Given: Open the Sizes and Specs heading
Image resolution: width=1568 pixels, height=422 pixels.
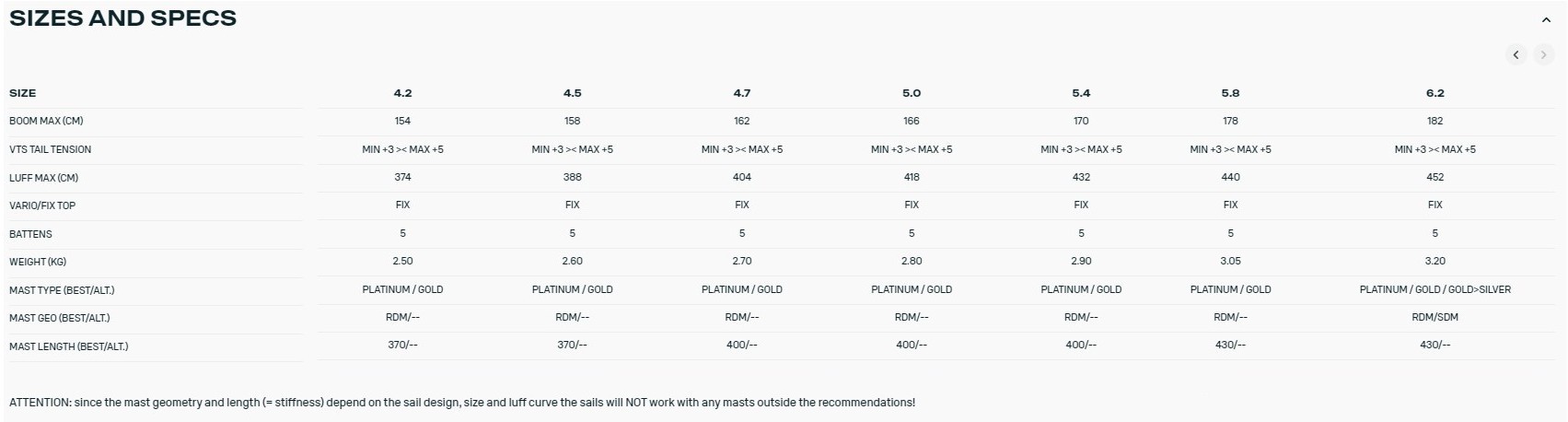Looking at the screenshot, I should coord(123,18).
